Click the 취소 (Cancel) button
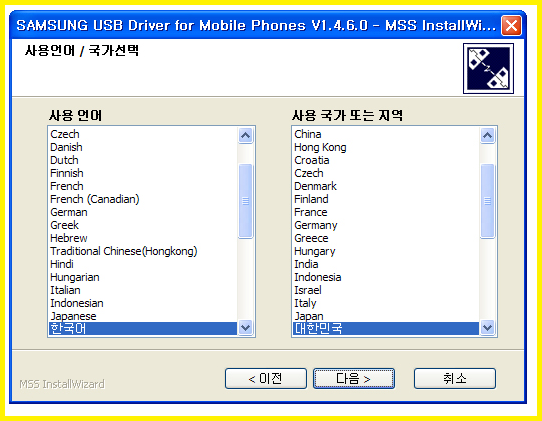Image resolution: width=542 pixels, height=421 pixels. [455, 378]
